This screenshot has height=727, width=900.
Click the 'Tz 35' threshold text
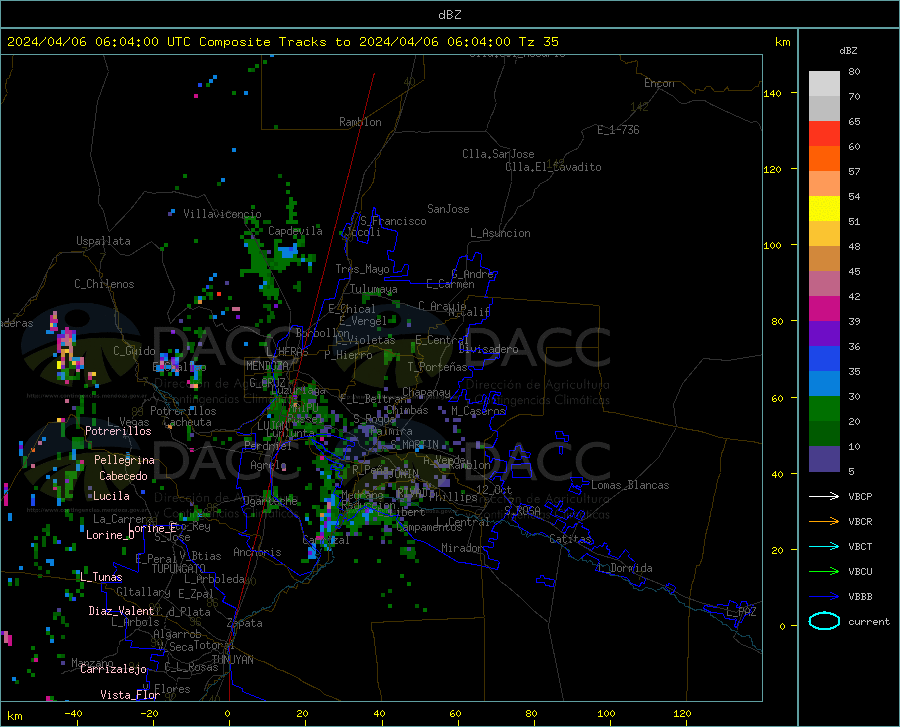pos(538,42)
